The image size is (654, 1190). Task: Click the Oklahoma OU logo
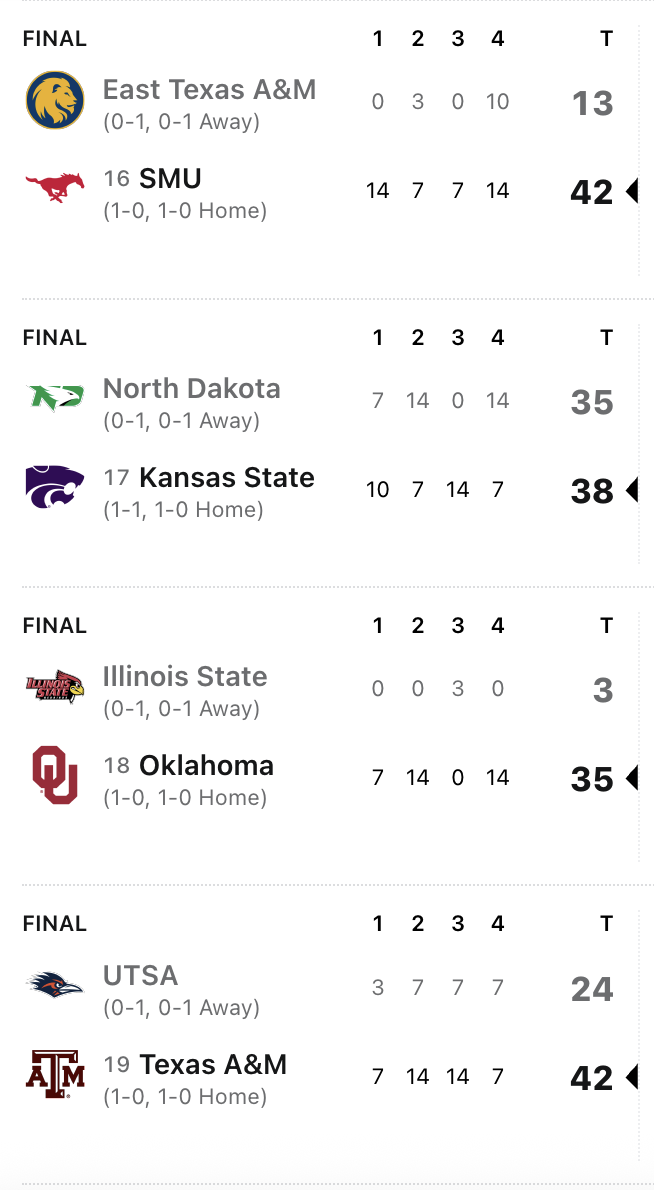tap(55, 776)
